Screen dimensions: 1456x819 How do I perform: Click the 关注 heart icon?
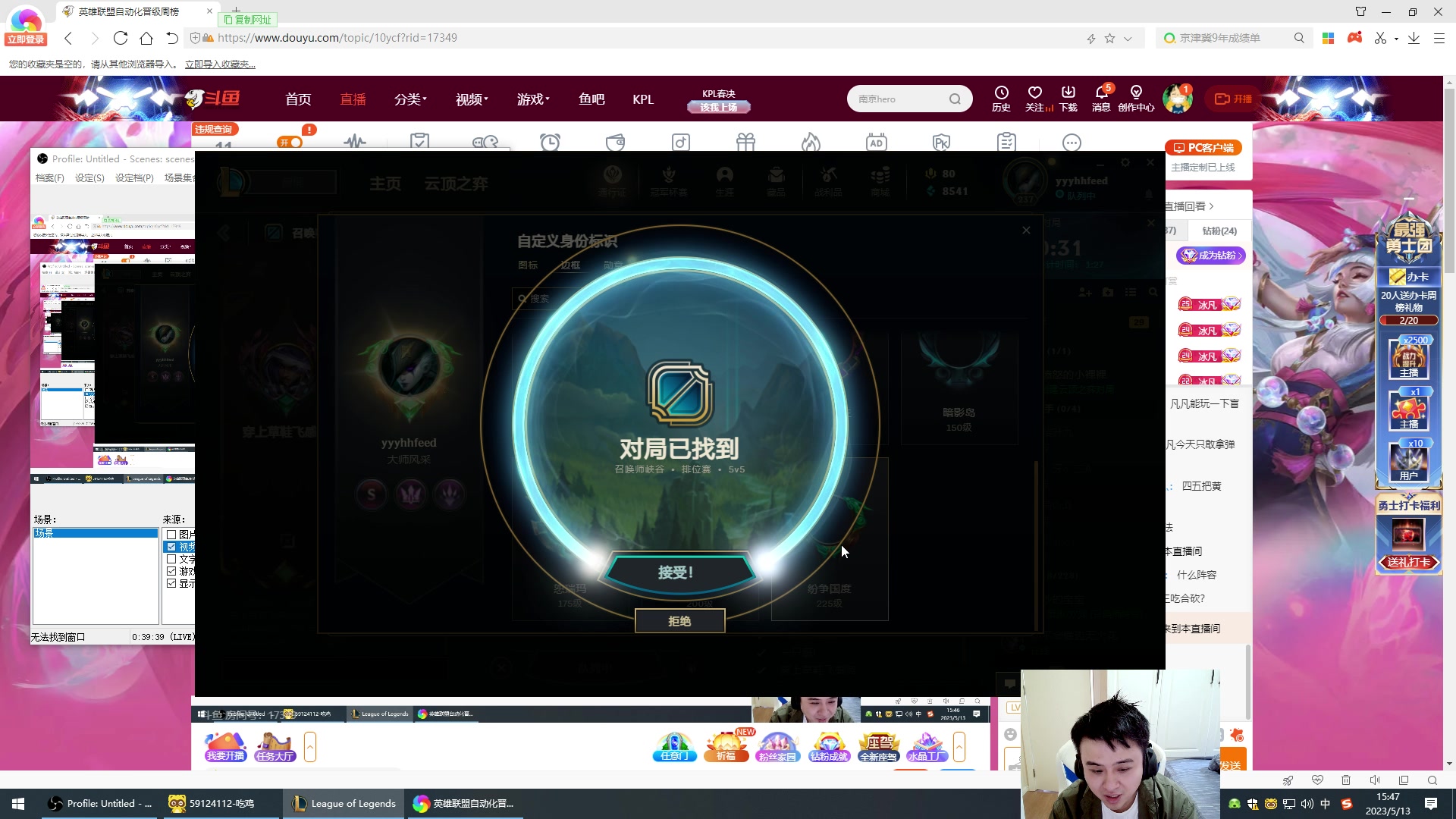coord(1034,93)
